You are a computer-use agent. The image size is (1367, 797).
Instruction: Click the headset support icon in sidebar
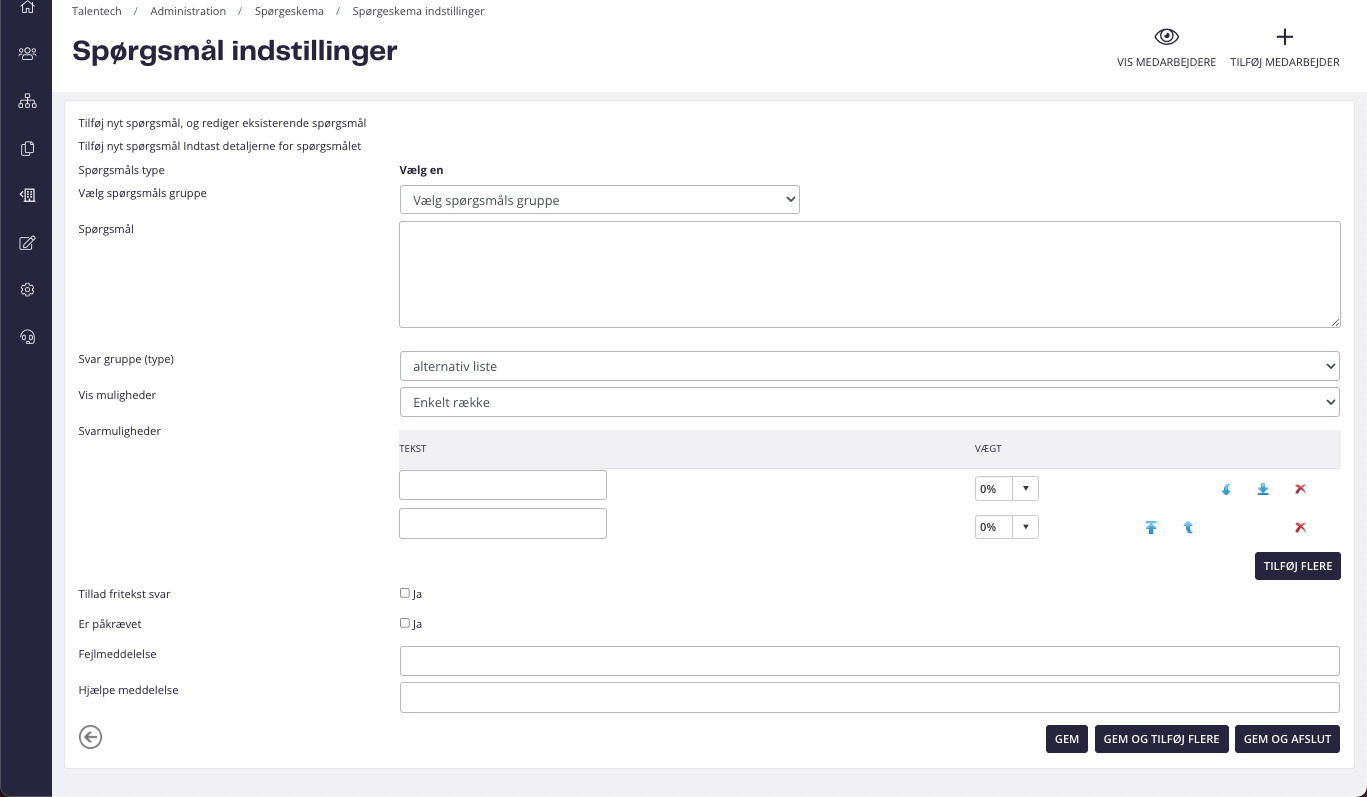(27, 337)
